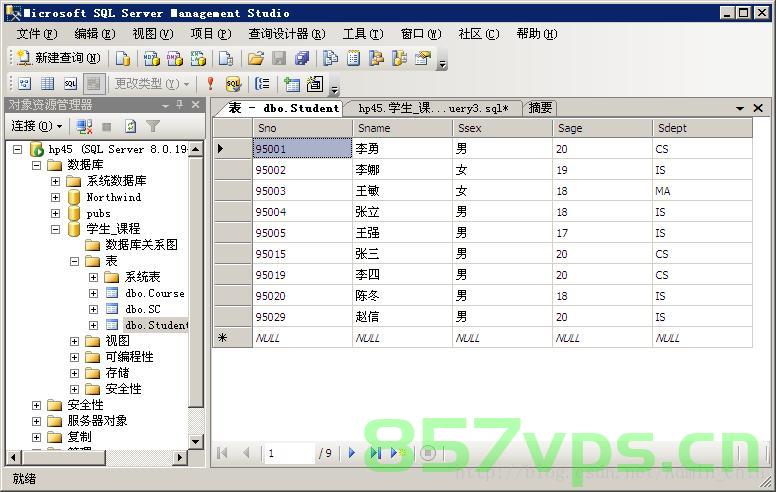The height and width of the screenshot is (492, 776).
Task: Click the template explorer icon
Action: [x=399, y=58]
